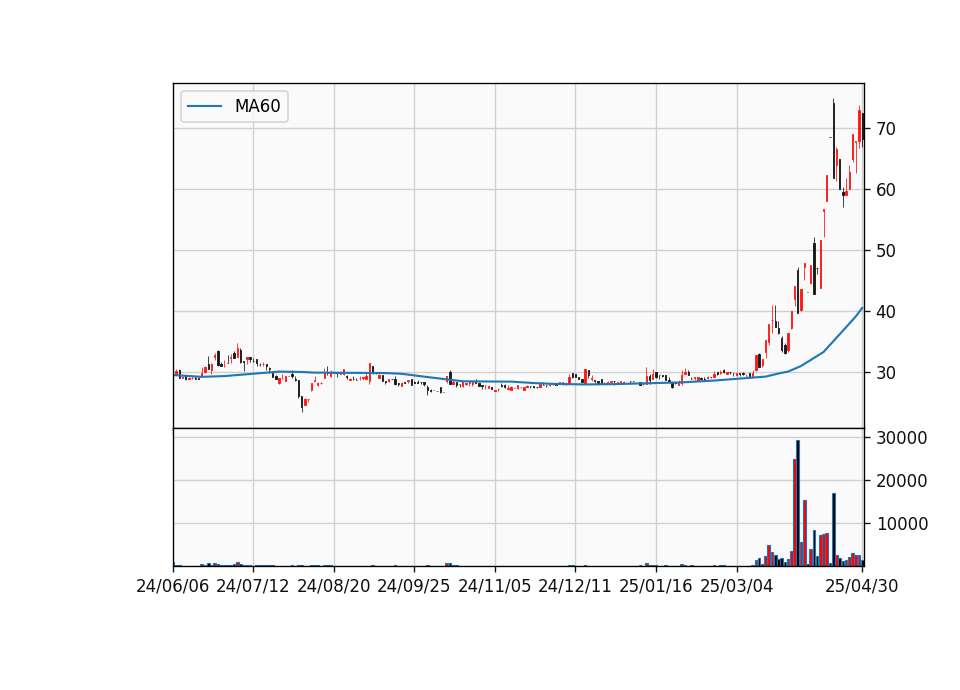Click the price axis value 40

click(x=886, y=312)
